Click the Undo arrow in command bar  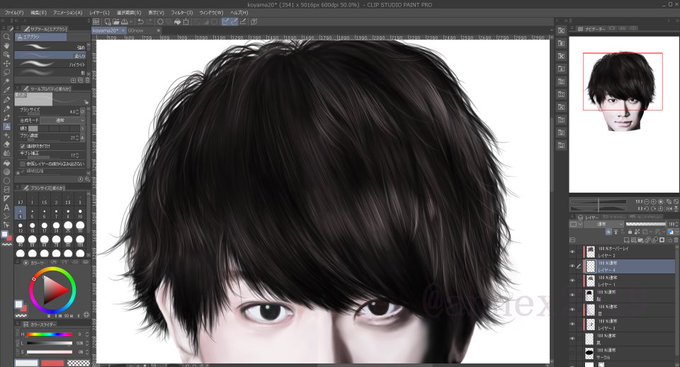[x=140, y=21]
